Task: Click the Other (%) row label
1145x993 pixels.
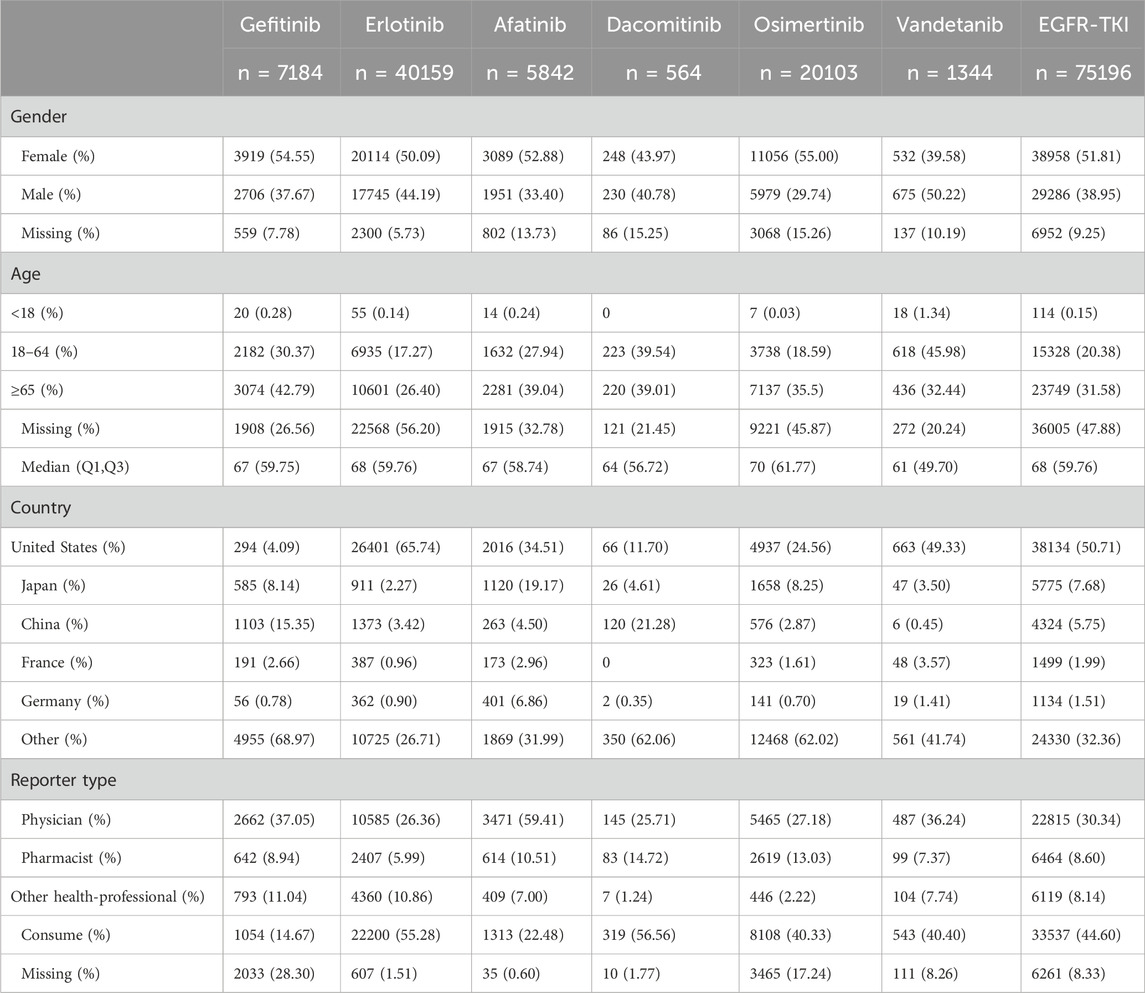Action: 54,740
